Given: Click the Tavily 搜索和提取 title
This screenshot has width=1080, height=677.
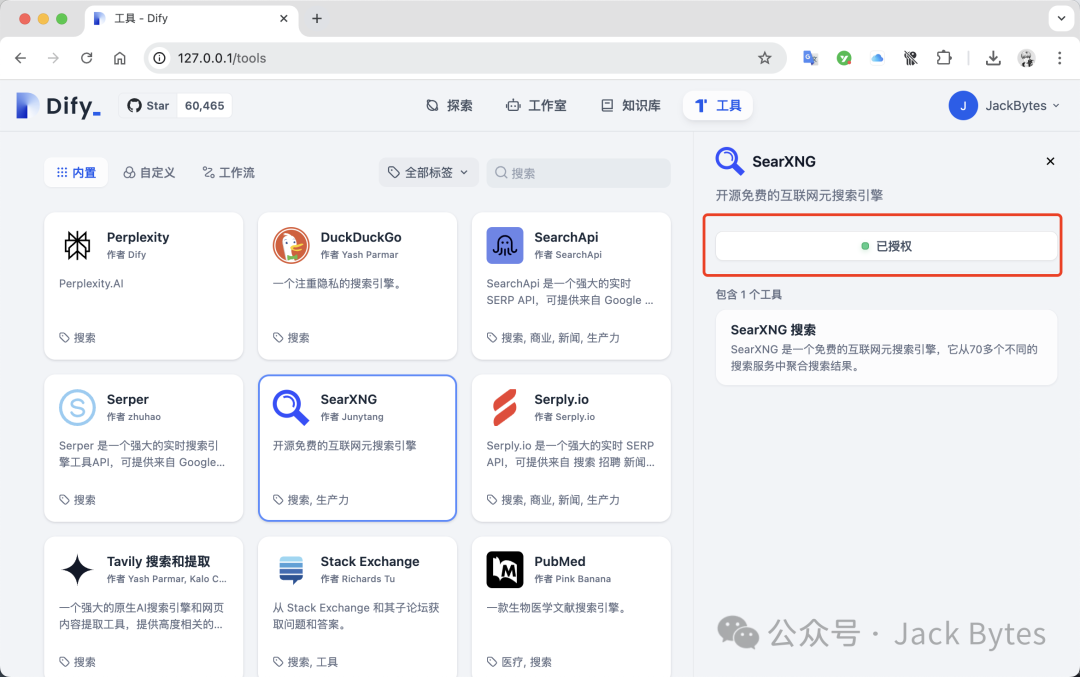Looking at the screenshot, I should point(158,561).
